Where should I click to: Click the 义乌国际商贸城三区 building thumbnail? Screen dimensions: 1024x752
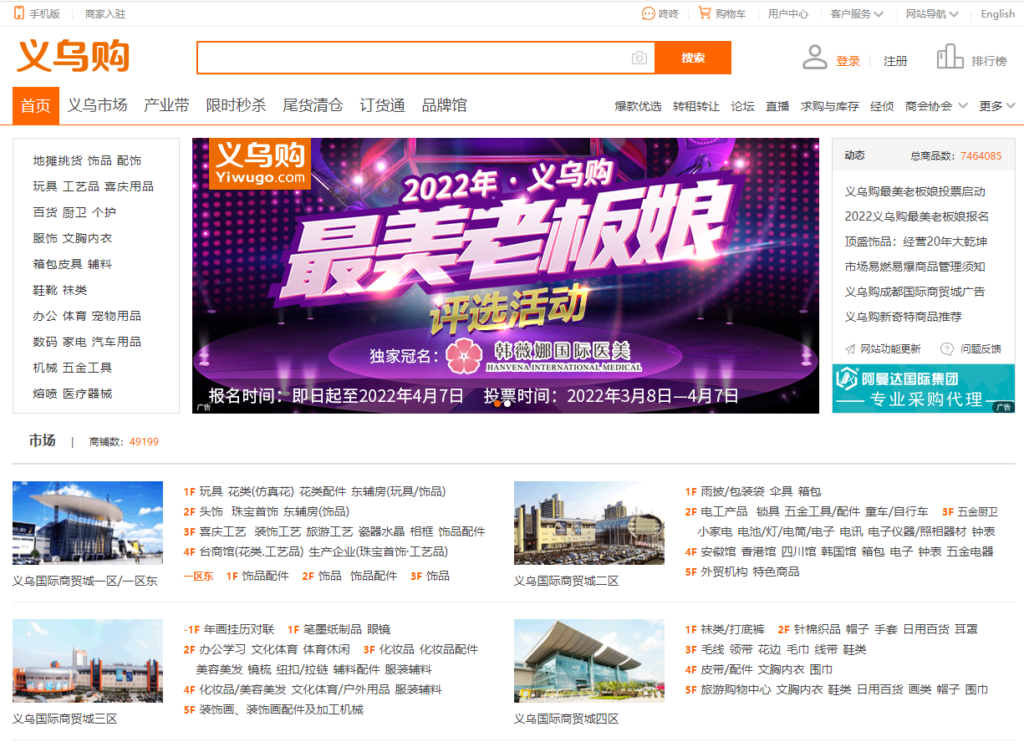[87, 662]
